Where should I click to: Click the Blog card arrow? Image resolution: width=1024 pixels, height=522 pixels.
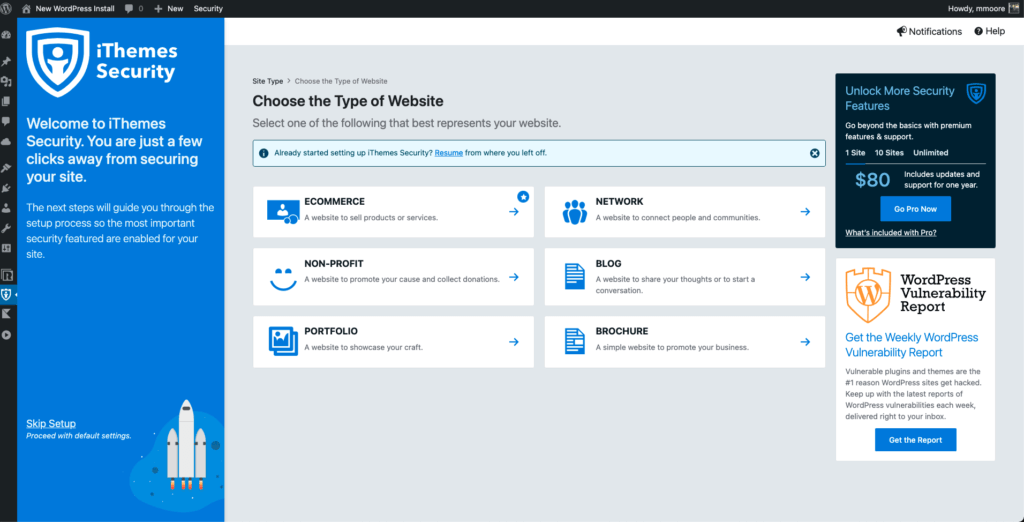pos(805,277)
